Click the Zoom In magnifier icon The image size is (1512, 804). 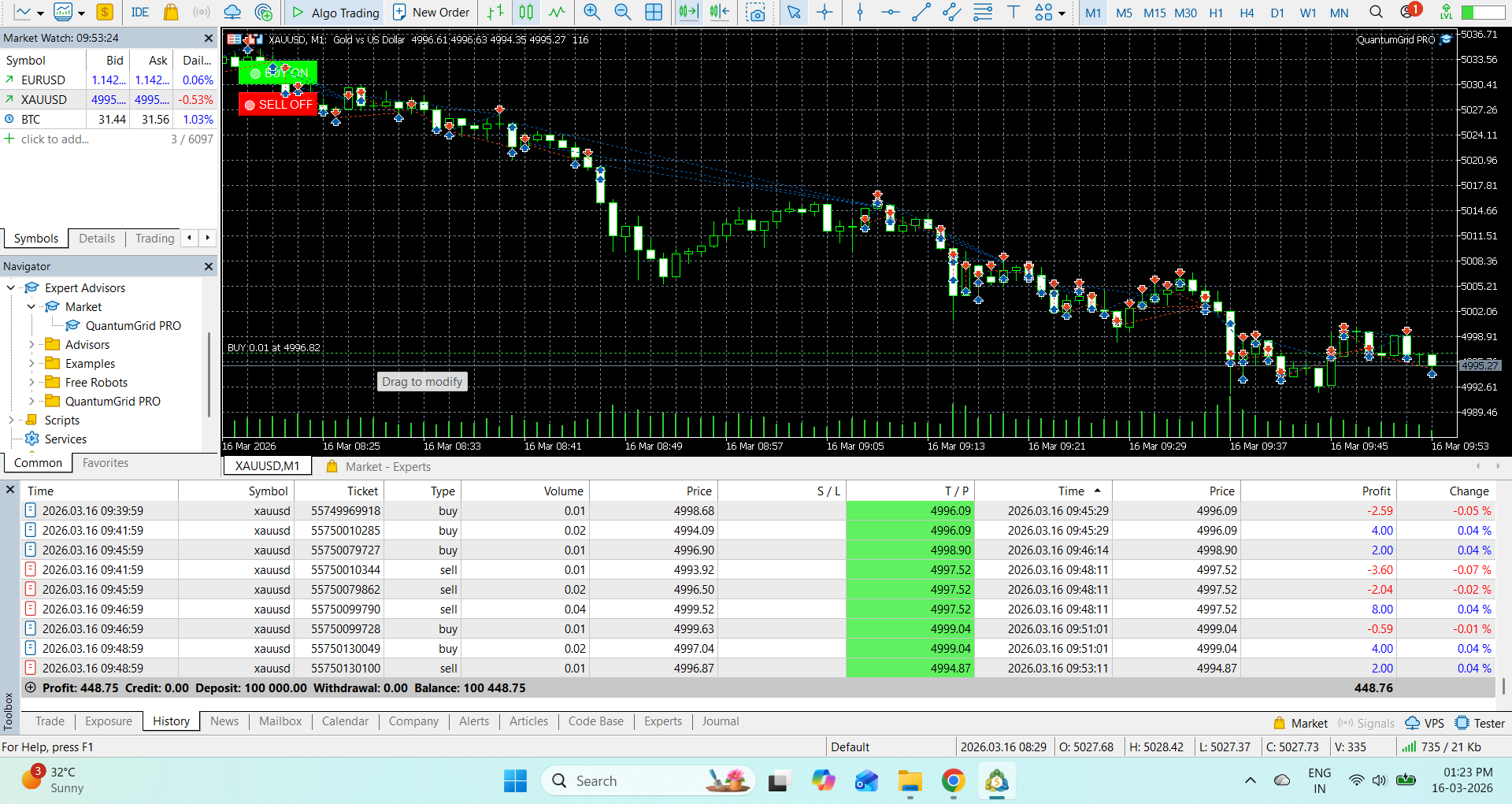click(591, 12)
